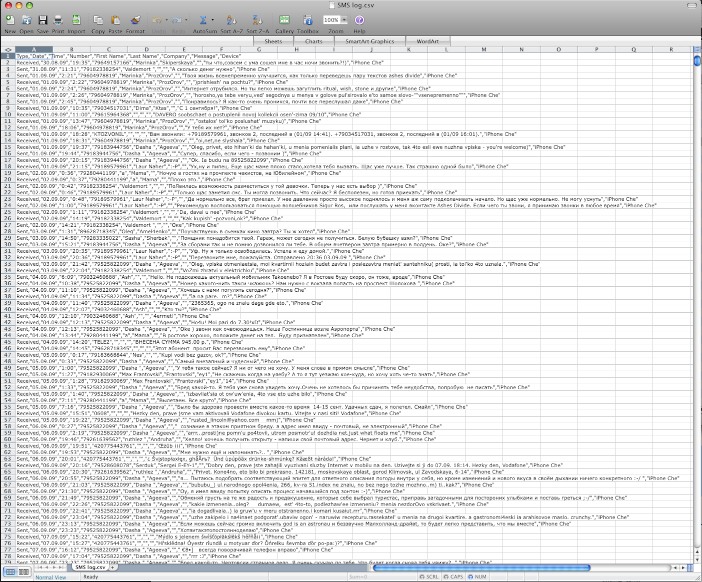702x582 pixels.
Task: Click the toolbar toggle pill in title bar
Action: pos(693,5)
